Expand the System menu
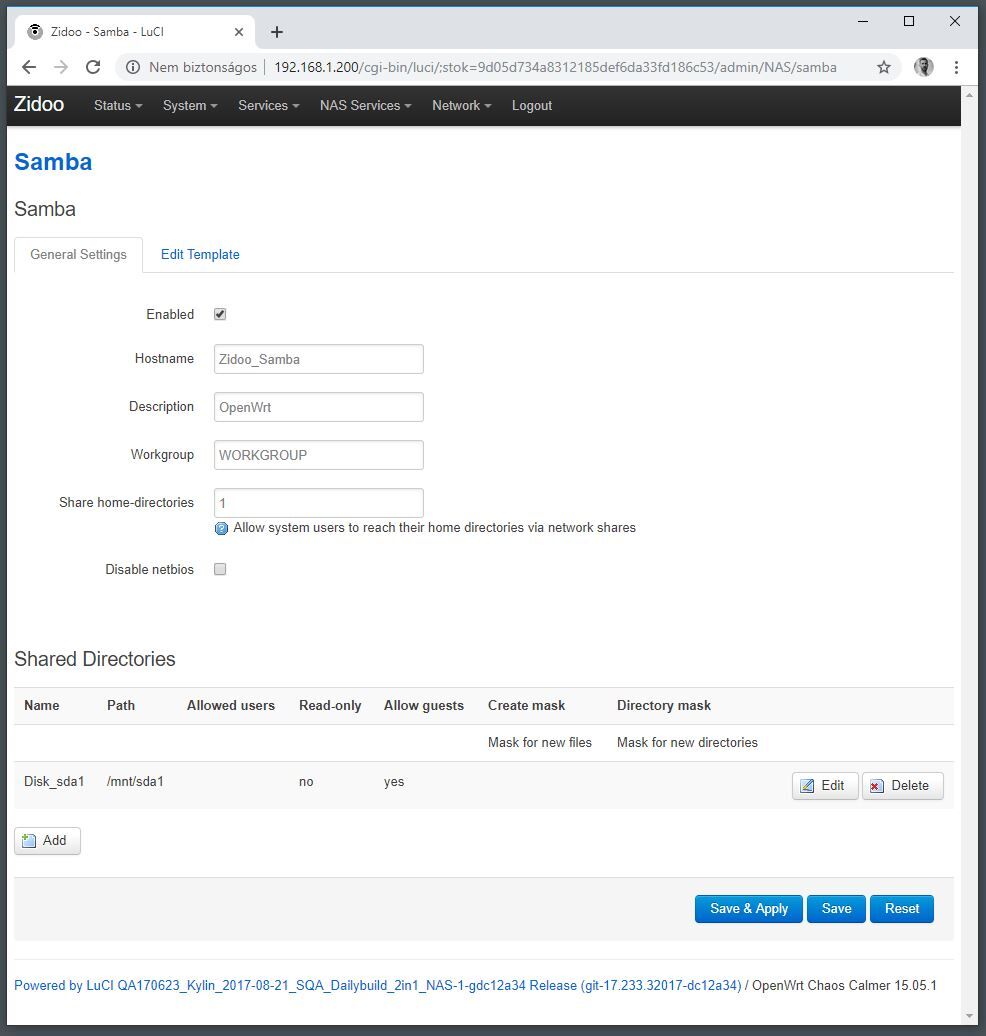The image size is (986, 1036). [x=190, y=106]
